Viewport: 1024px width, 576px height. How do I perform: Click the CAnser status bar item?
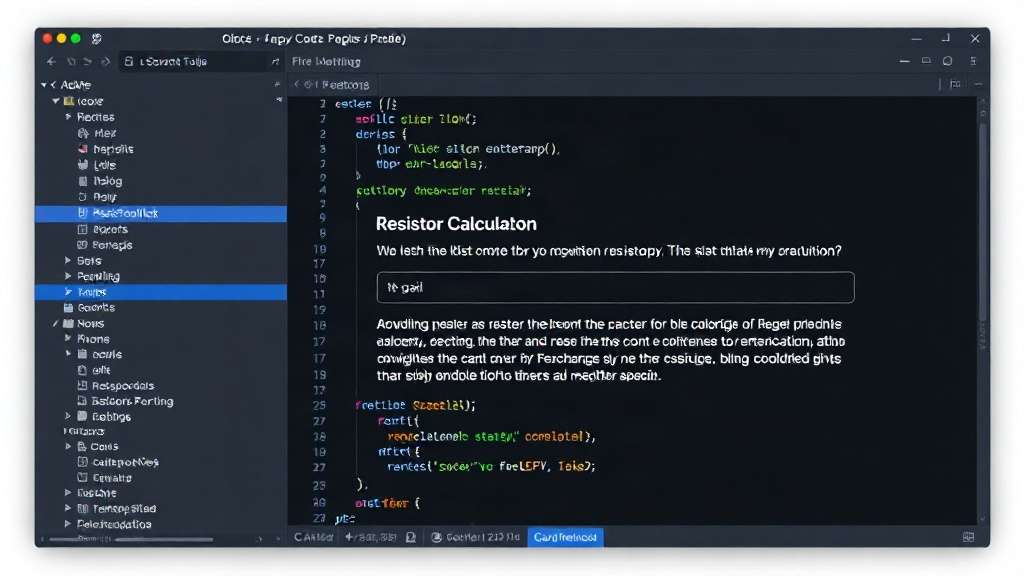pyautogui.click(x=313, y=537)
